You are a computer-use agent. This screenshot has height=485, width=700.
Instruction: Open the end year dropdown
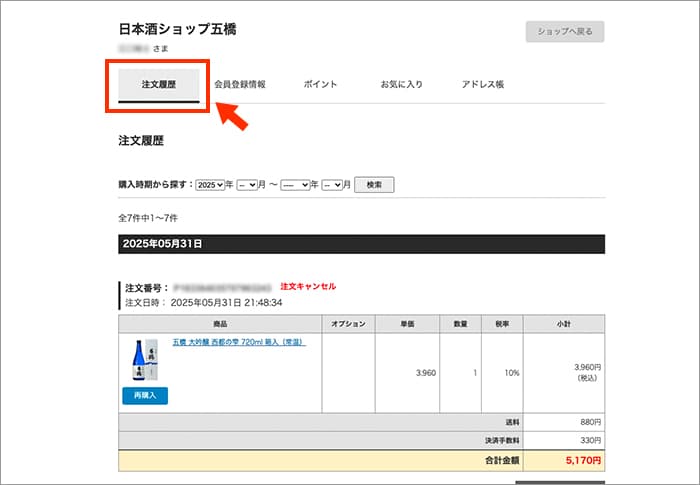[294, 185]
